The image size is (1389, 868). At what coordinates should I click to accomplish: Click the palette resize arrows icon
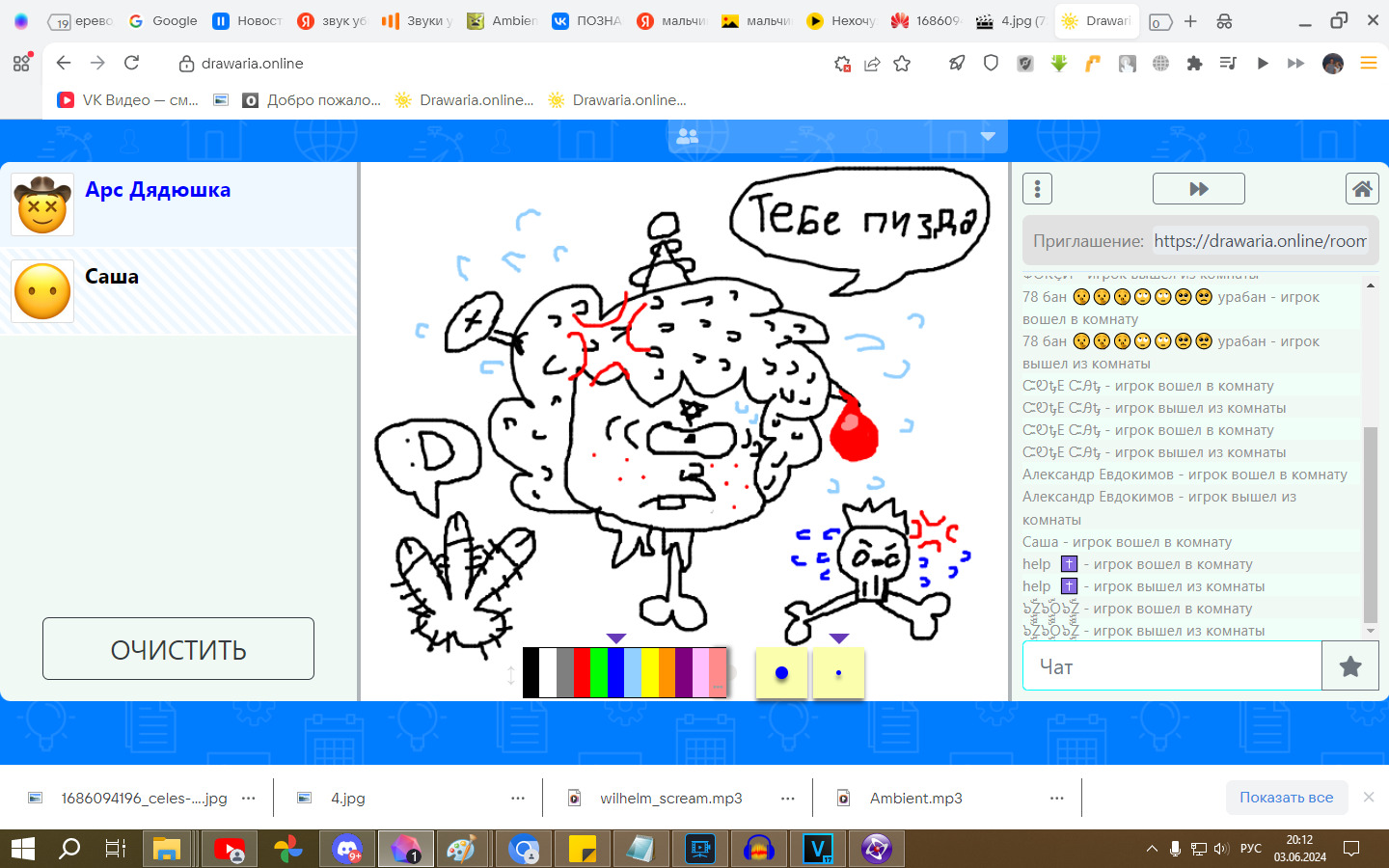point(511,675)
